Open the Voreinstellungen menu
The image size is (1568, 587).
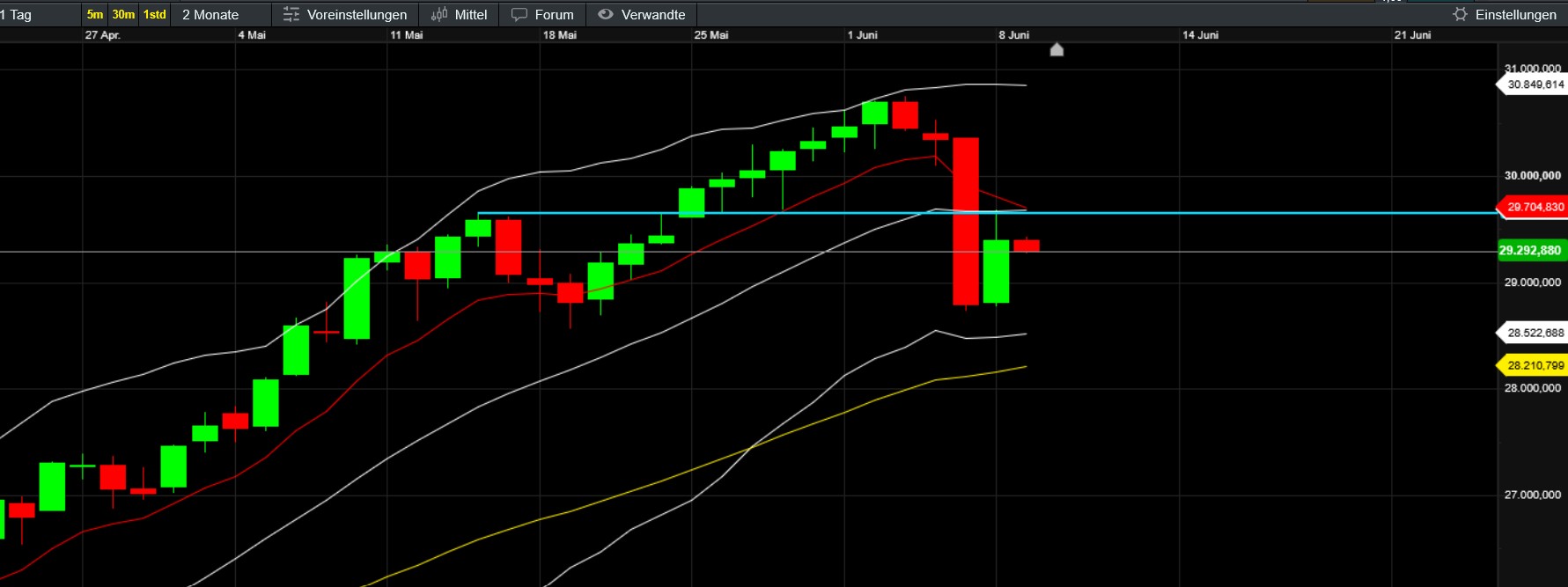click(345, 15)
